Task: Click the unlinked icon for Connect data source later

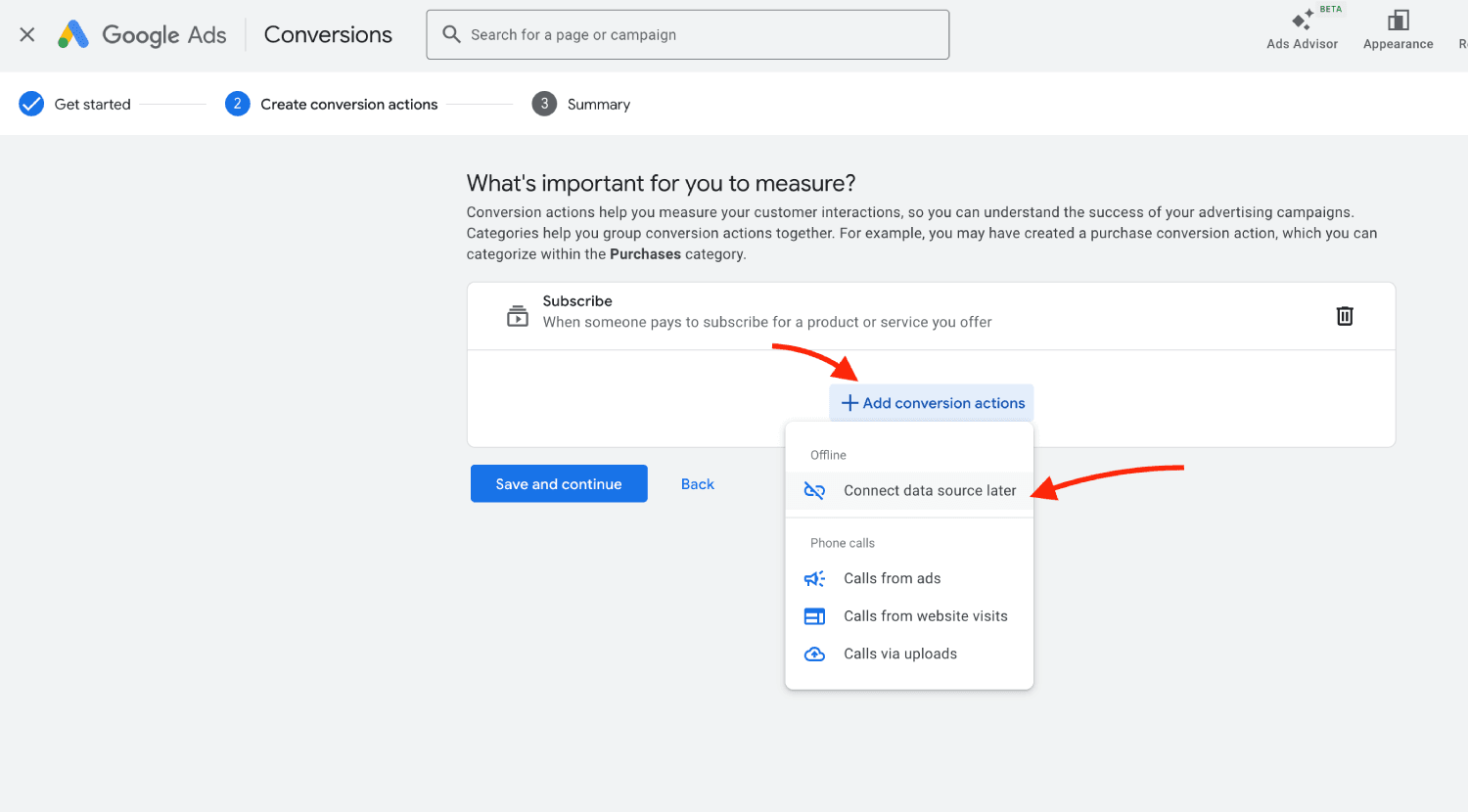Action: point(814,490)
